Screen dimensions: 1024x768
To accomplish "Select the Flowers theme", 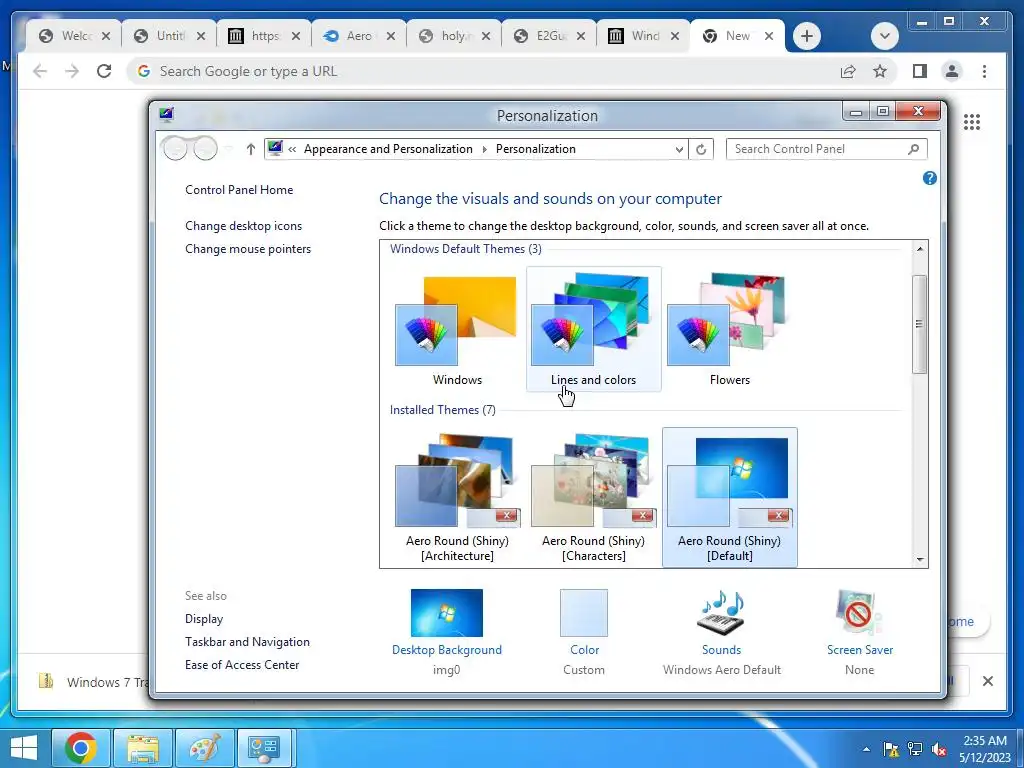I will (x=729, y=329).
